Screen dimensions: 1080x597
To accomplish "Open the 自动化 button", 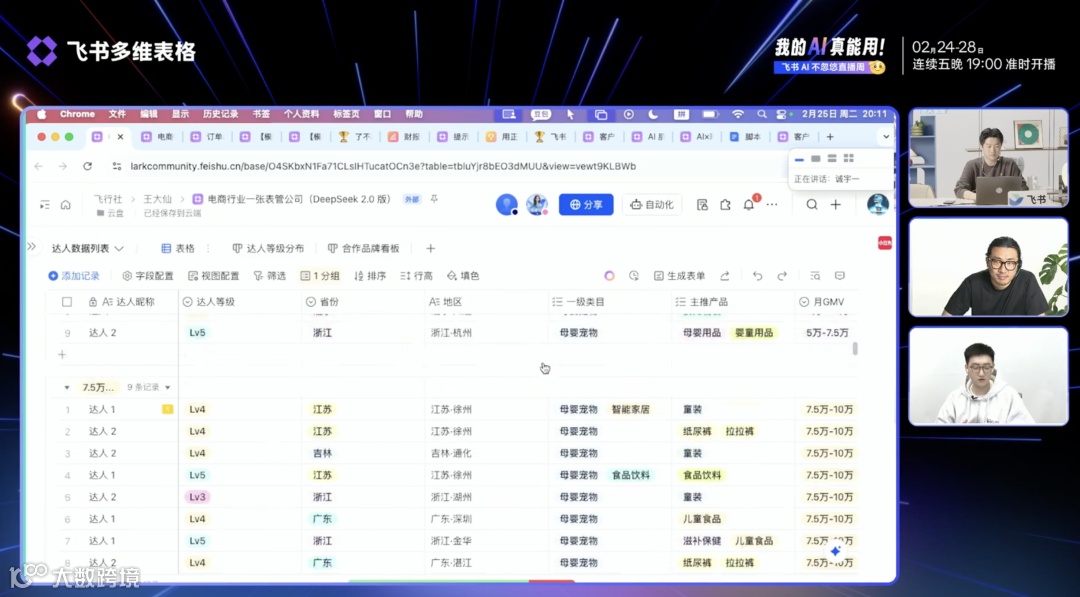I will pos(652,205).
